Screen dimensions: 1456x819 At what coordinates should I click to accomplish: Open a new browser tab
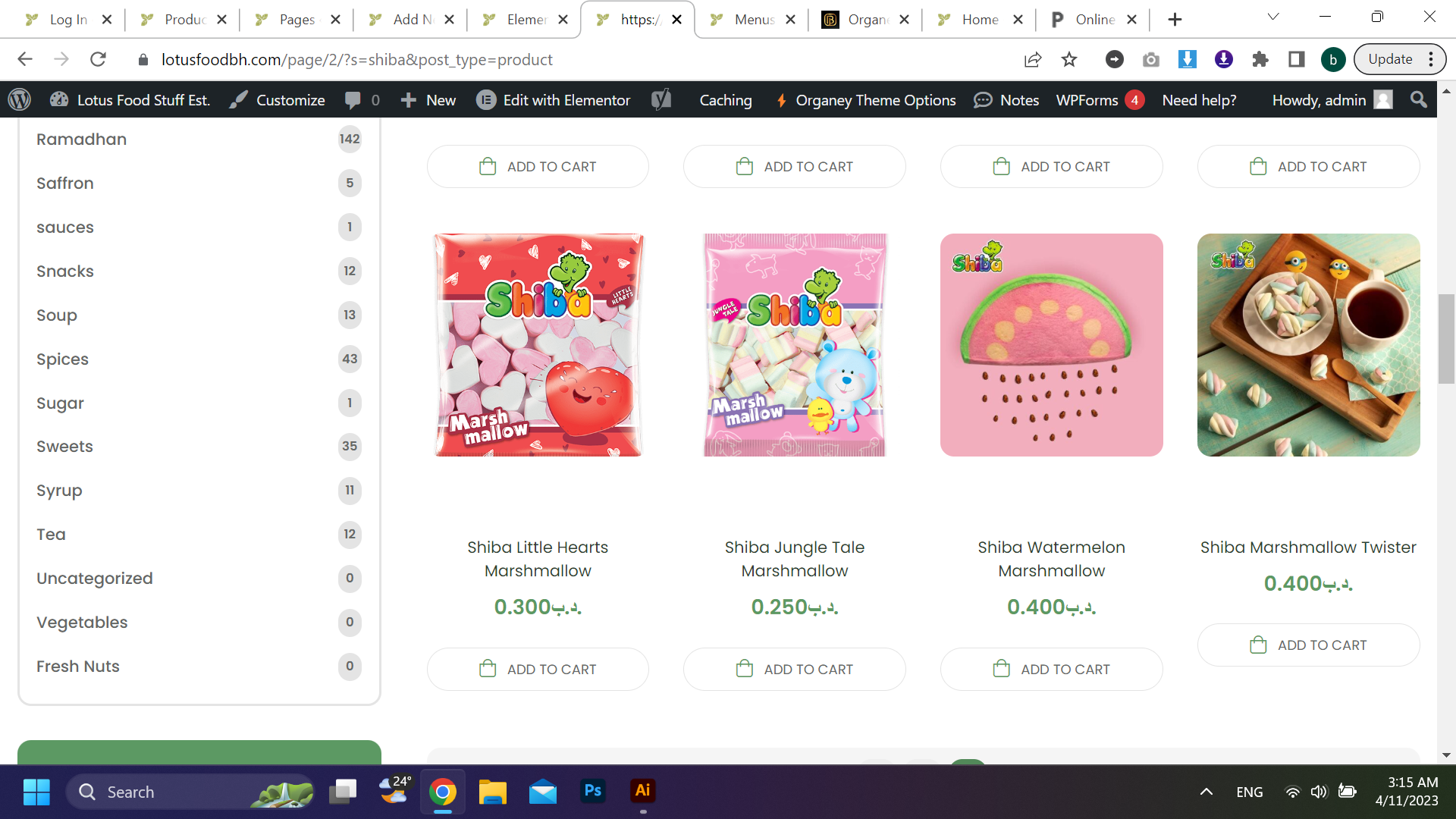[1175, 19]
